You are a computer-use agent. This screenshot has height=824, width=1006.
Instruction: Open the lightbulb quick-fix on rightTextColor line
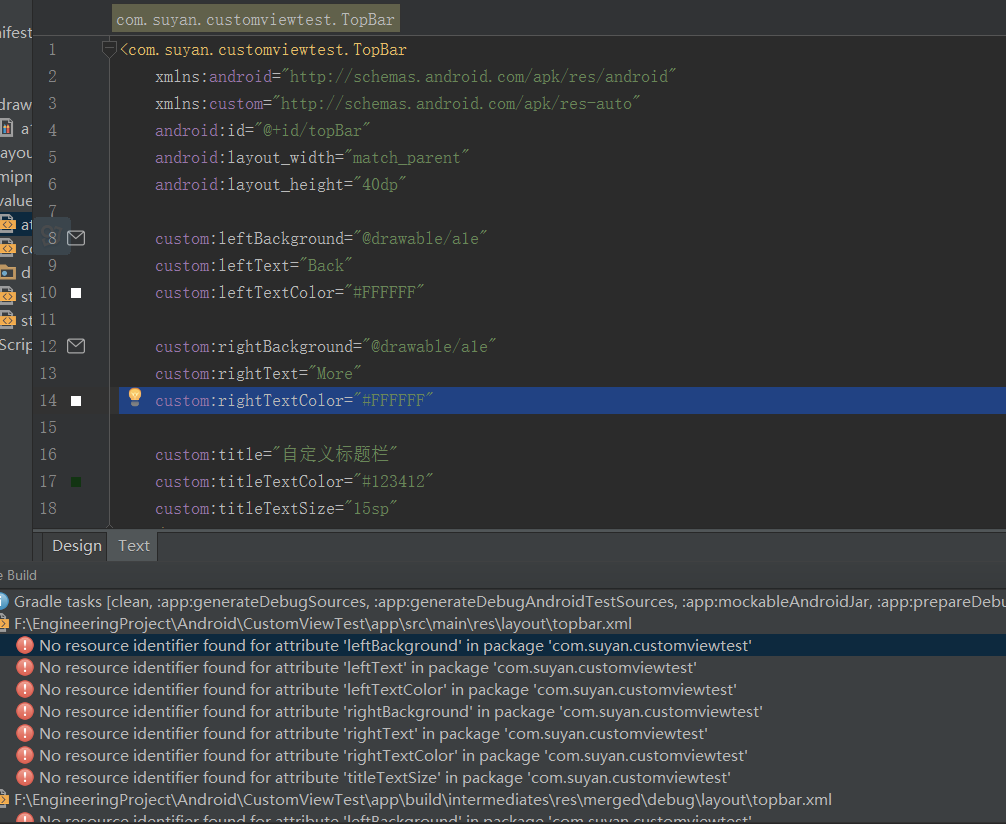click(x=135, y=397)
